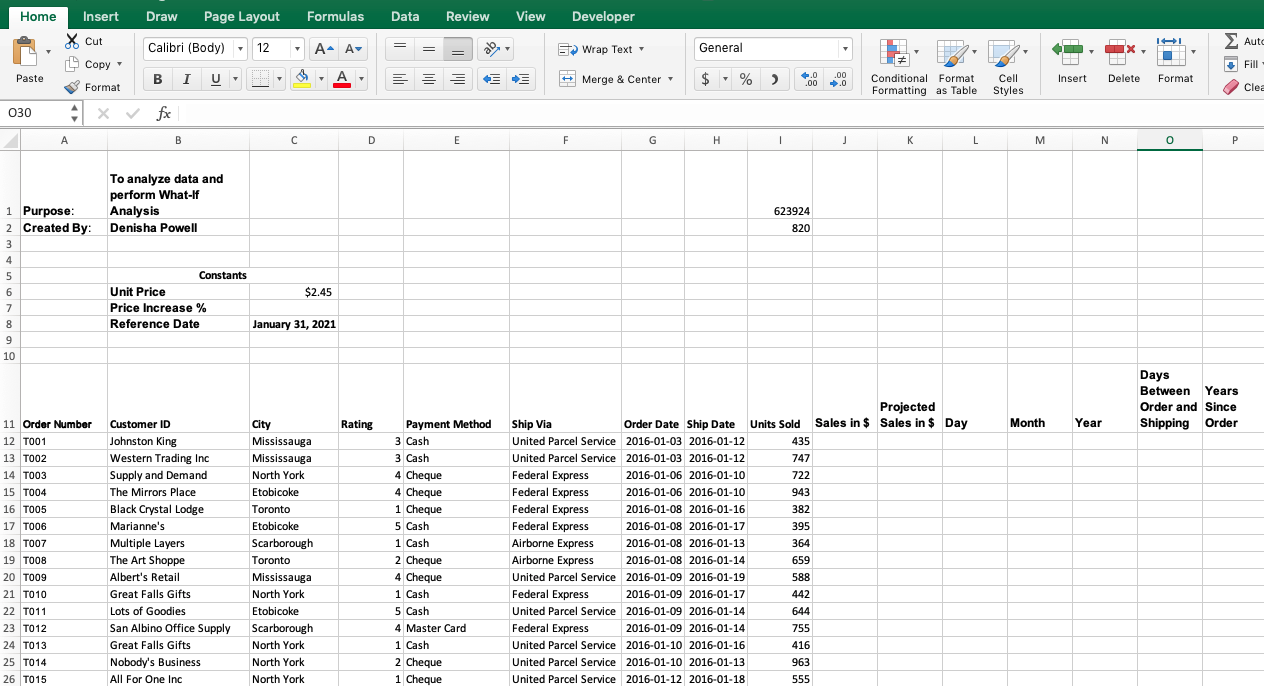Expand the Paste options arrow

point(47,52)
